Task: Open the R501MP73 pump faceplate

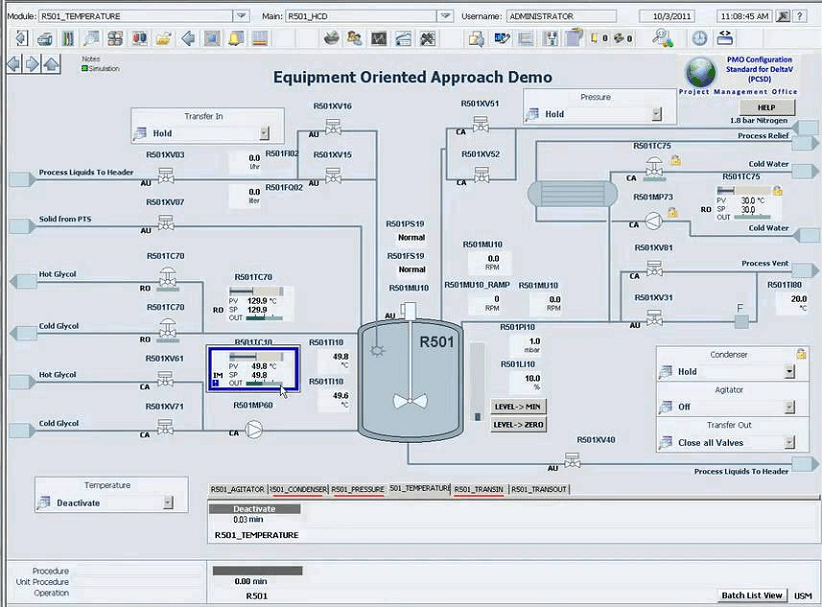Action: pos(653,220)
